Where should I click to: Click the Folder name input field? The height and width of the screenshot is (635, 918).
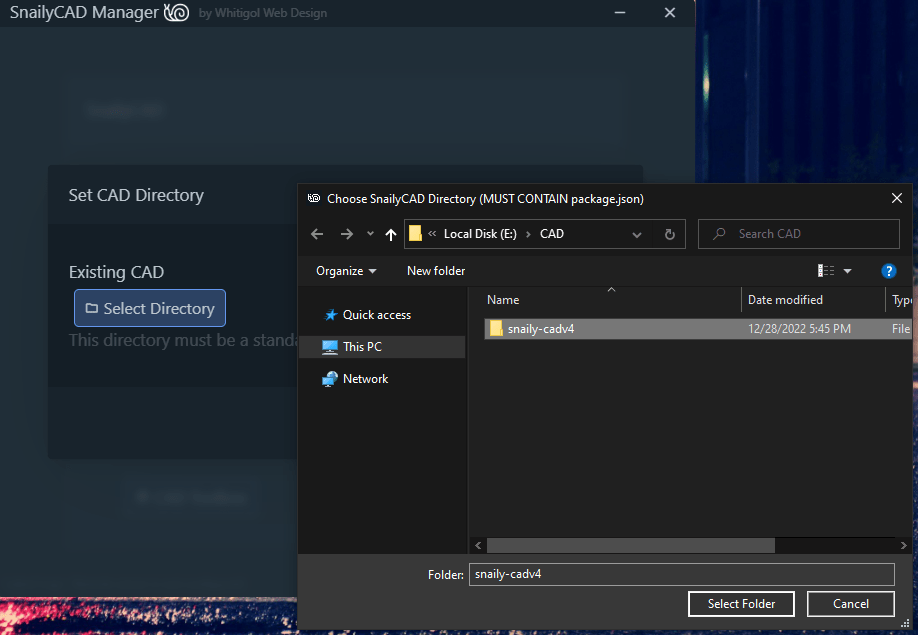[681, 574]
